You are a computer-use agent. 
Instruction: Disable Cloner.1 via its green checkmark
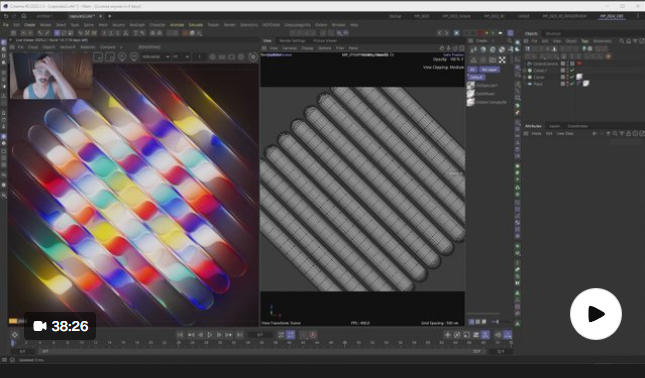point(572,70)
